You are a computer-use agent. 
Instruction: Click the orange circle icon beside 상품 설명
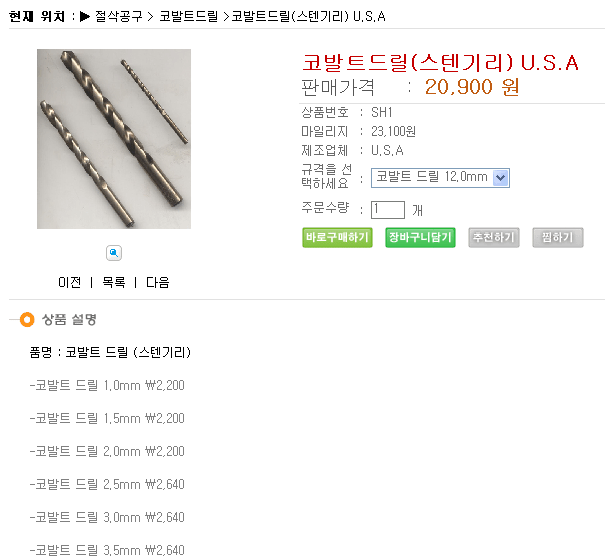(27, 319)
